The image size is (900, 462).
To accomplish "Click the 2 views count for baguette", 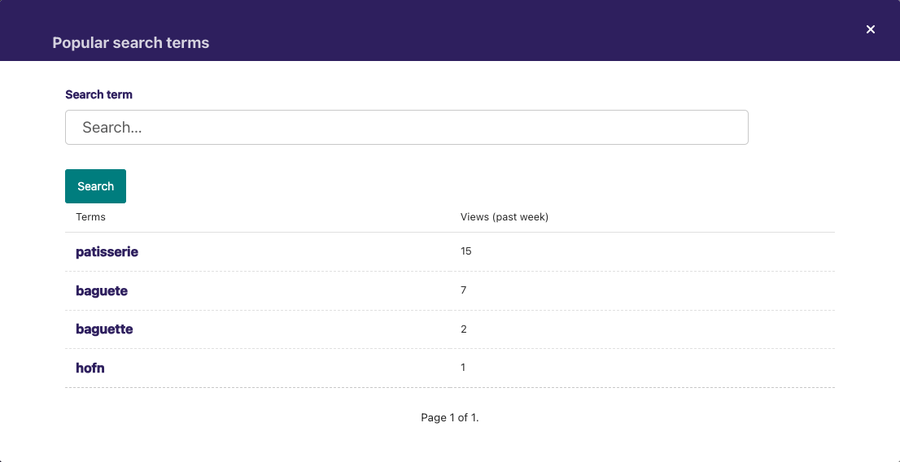I will [x=463, y=329].
